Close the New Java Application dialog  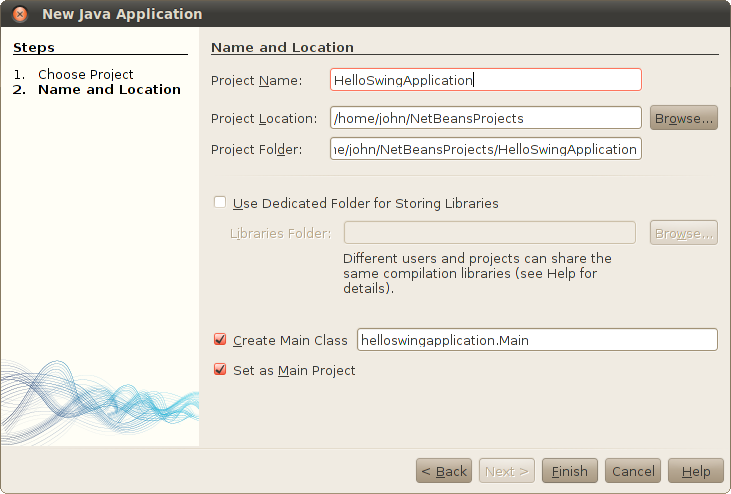[20, 15]
